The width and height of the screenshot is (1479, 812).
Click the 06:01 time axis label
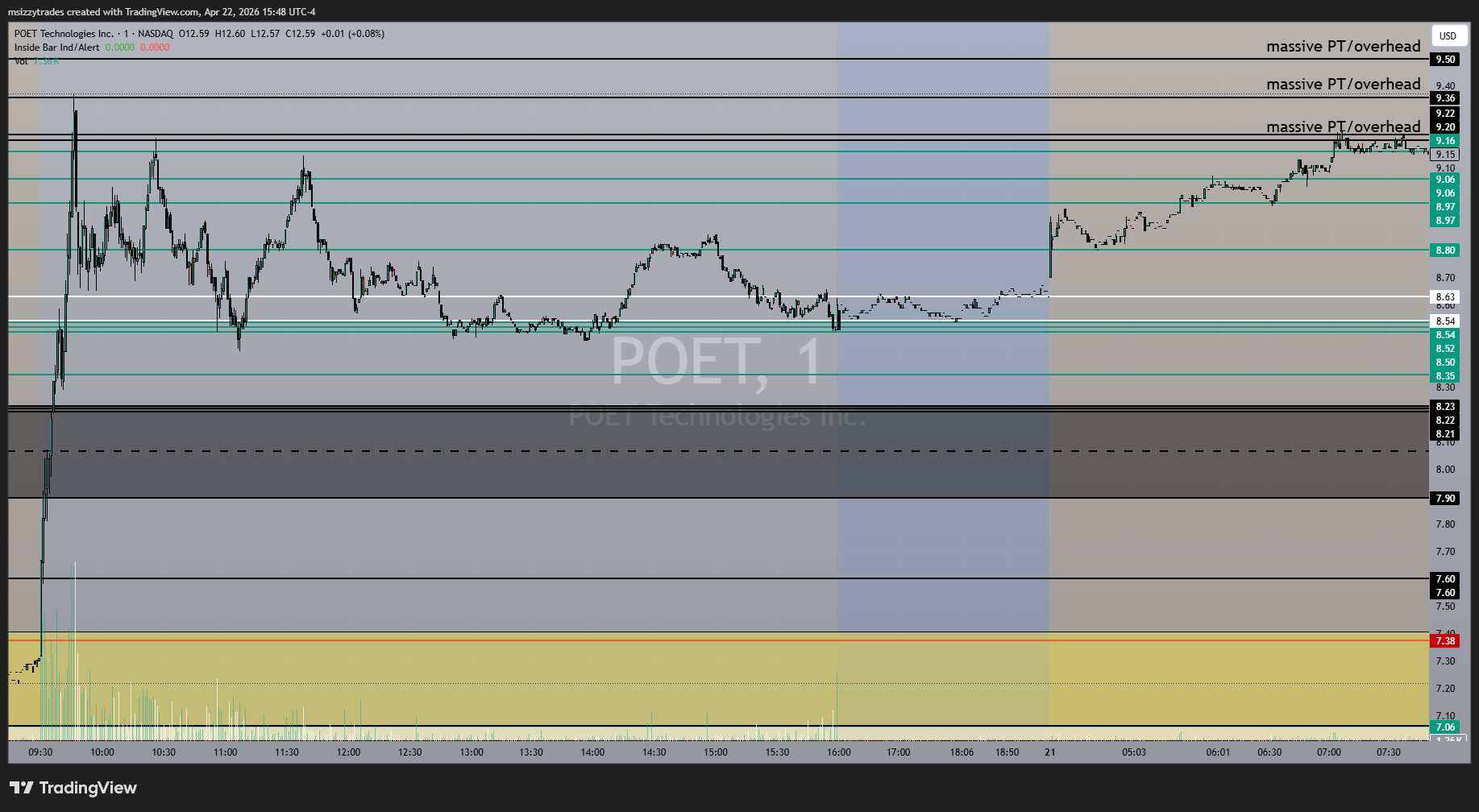pos(1219,752)
